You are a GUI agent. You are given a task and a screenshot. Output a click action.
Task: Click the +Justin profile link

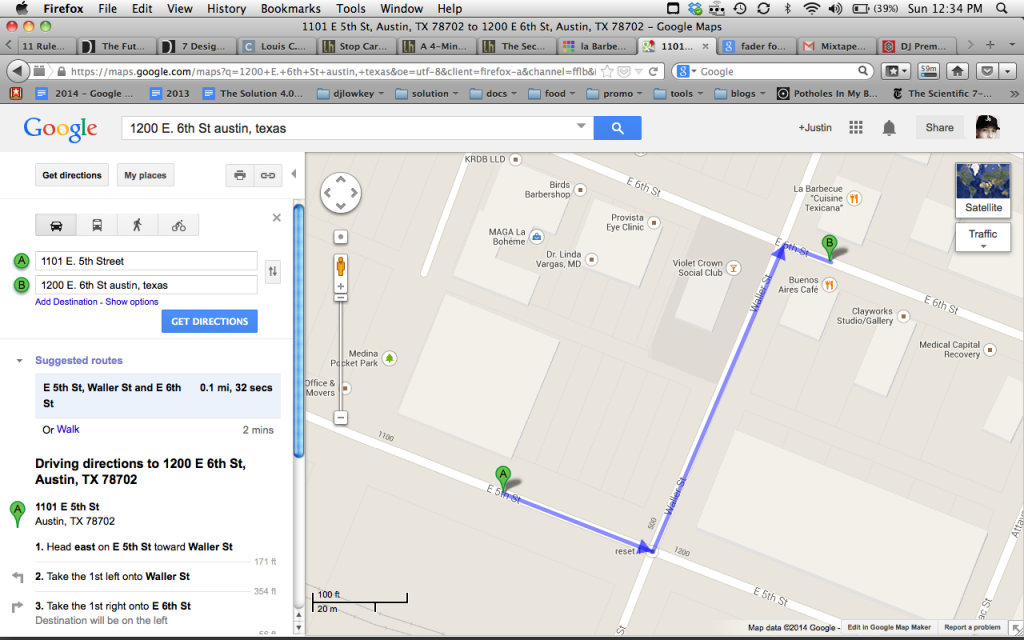click(814, 127)
